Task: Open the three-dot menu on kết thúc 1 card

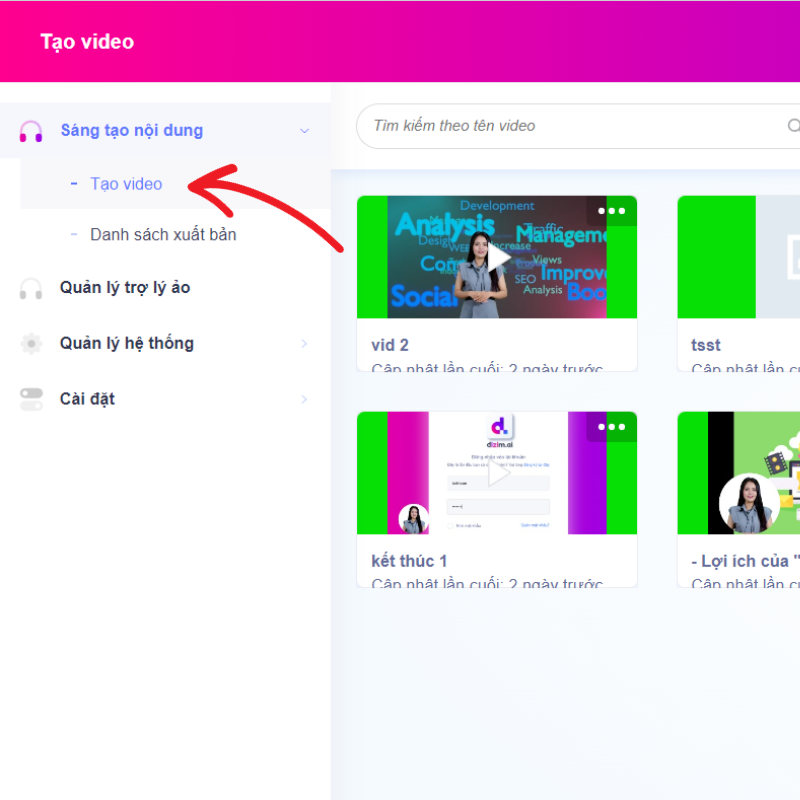Action: point(611,427)
